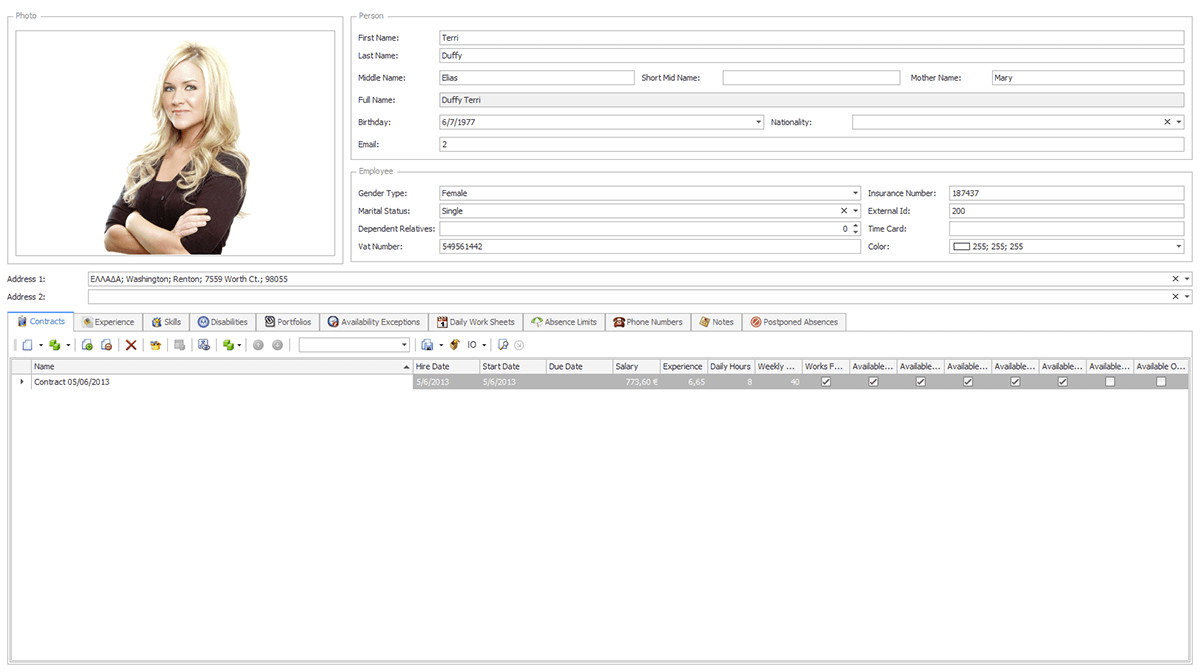Click the yellow toolbar icon after delete
This screenshot has height=672, width=1200.
pyautogui.click(x=155, y=344)
